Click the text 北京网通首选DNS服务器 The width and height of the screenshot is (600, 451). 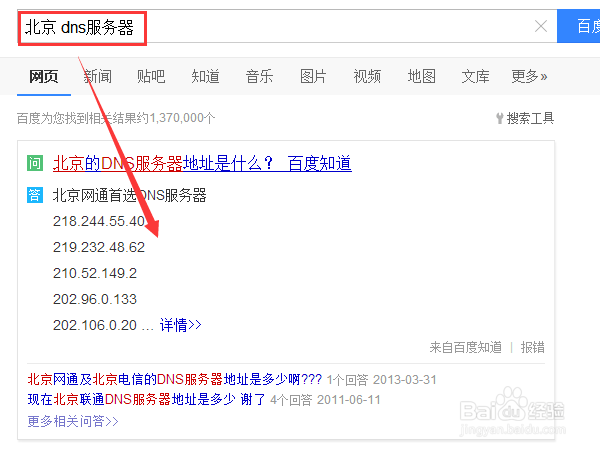[x=129, y=195]
